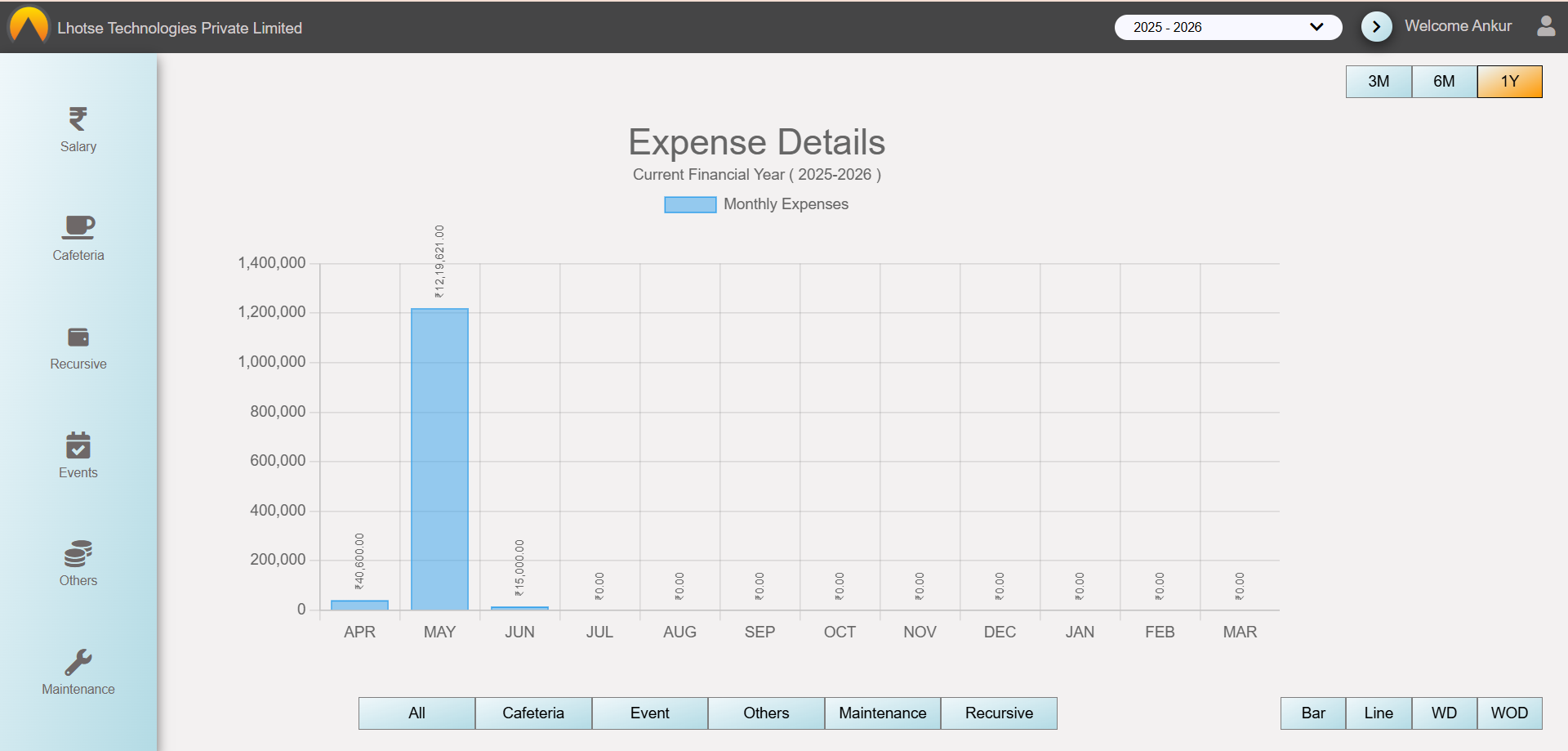Toggle Monthly Expenses legend swatch
Screen dimensions: 1568x751
(x=690, y=204)
